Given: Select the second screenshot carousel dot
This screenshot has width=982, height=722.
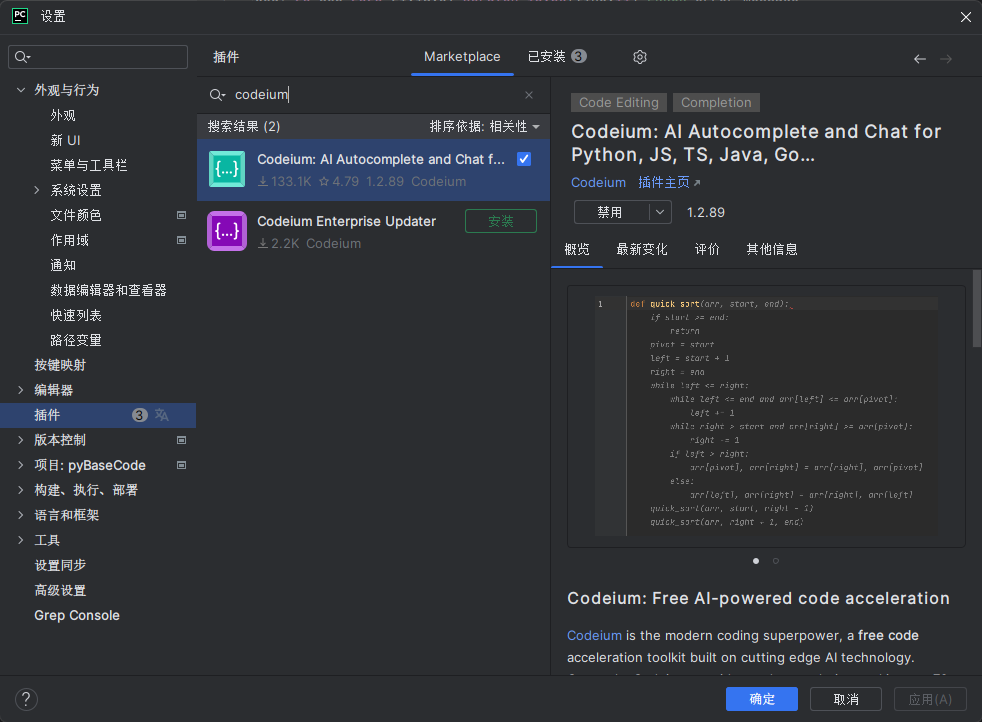Looking at the screenshot, I should [x=776, y=561].
